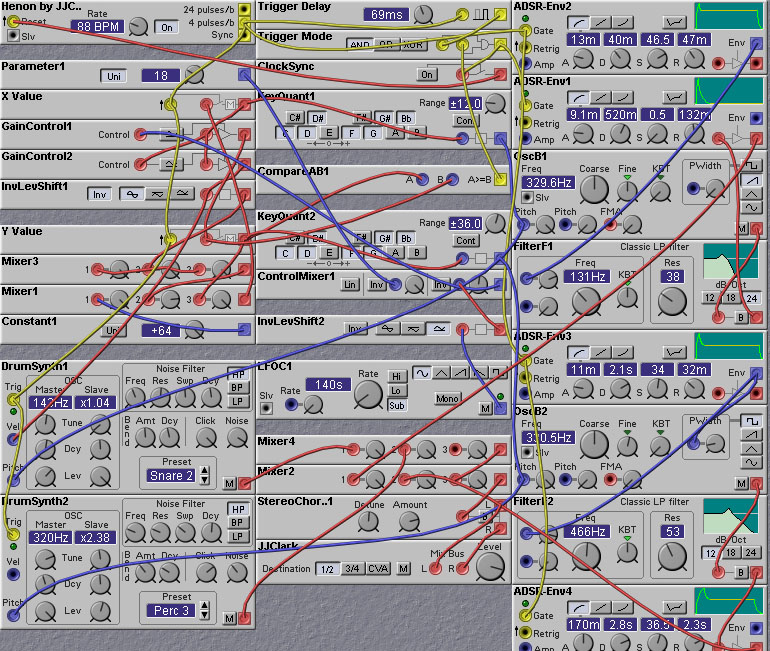
Task: Select XOR in Trigger Mode
Action: [x=410, y=45]
